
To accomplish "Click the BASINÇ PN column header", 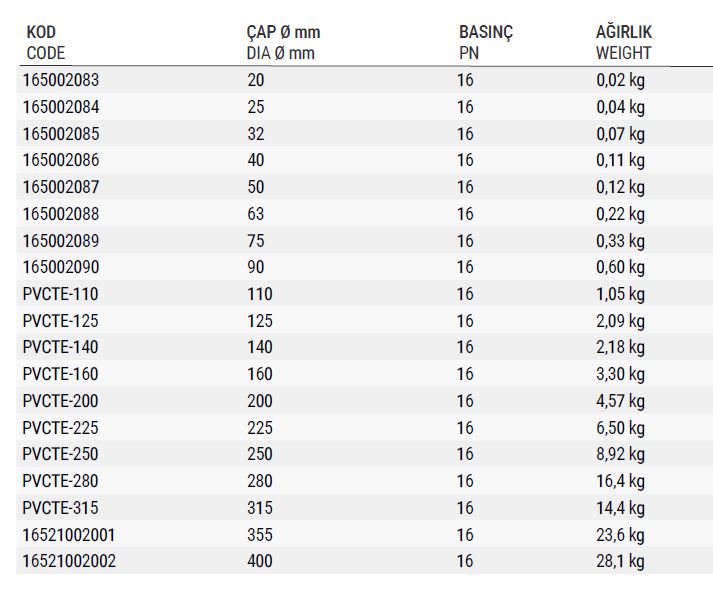I will point(486,42).
